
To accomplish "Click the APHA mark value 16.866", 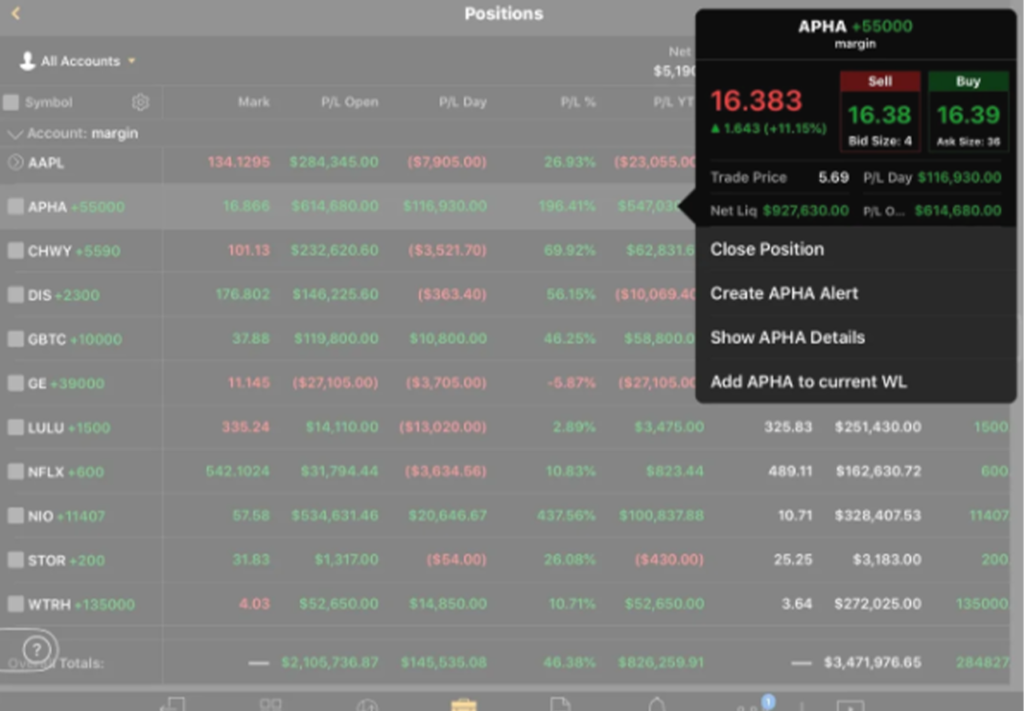I will click(246, 206).
